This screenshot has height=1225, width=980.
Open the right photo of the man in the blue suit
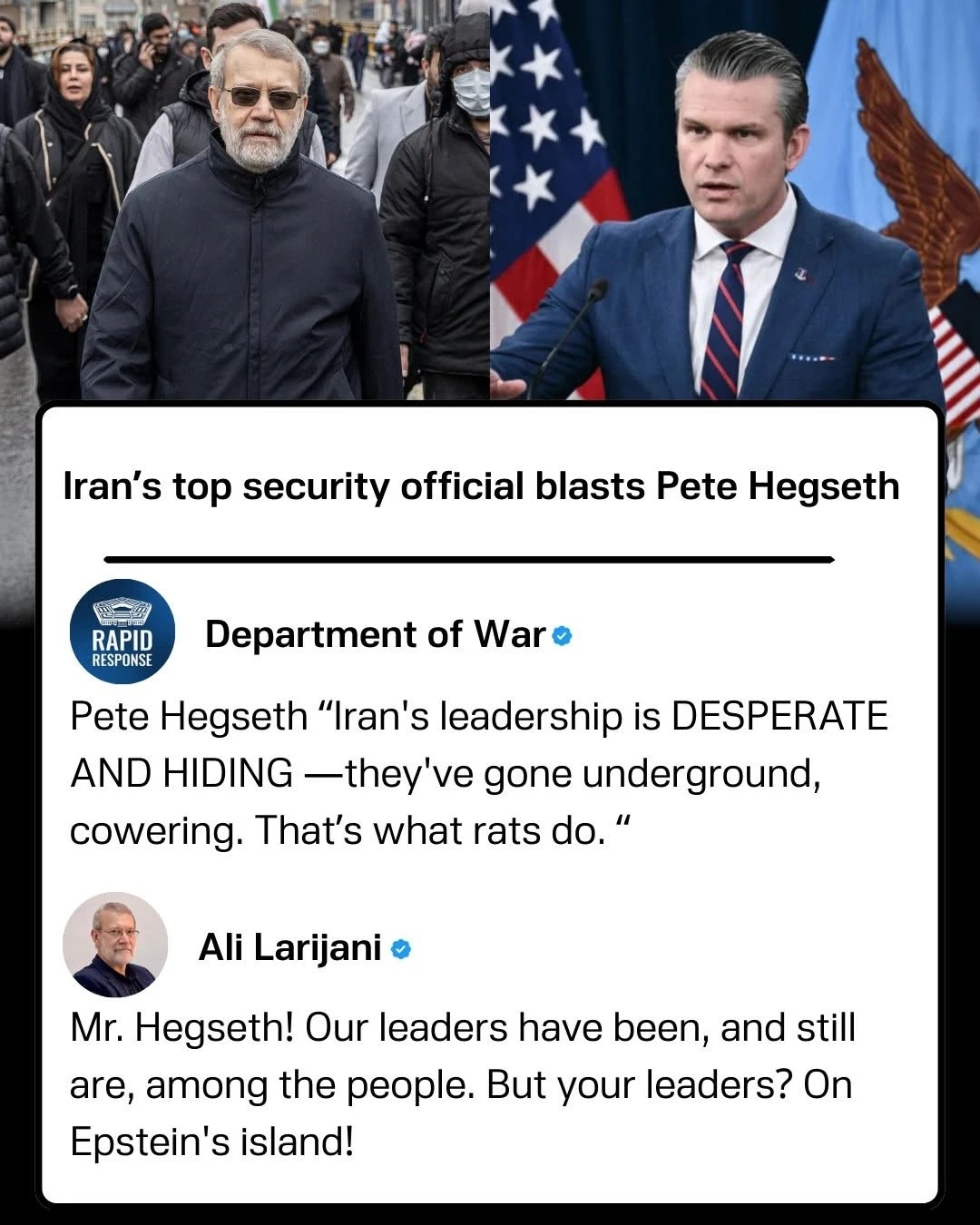point(735,200)
